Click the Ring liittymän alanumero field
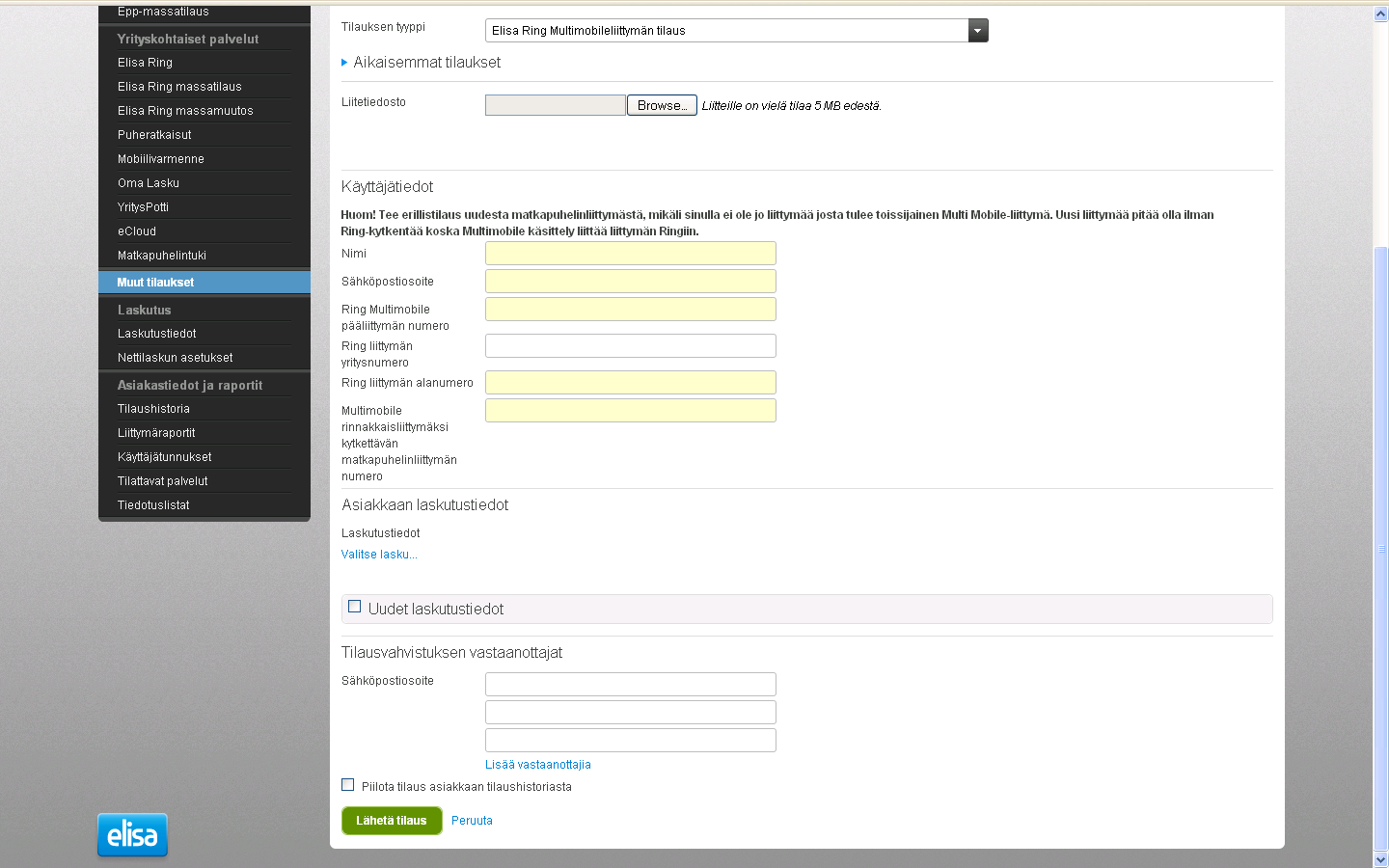 631,382
